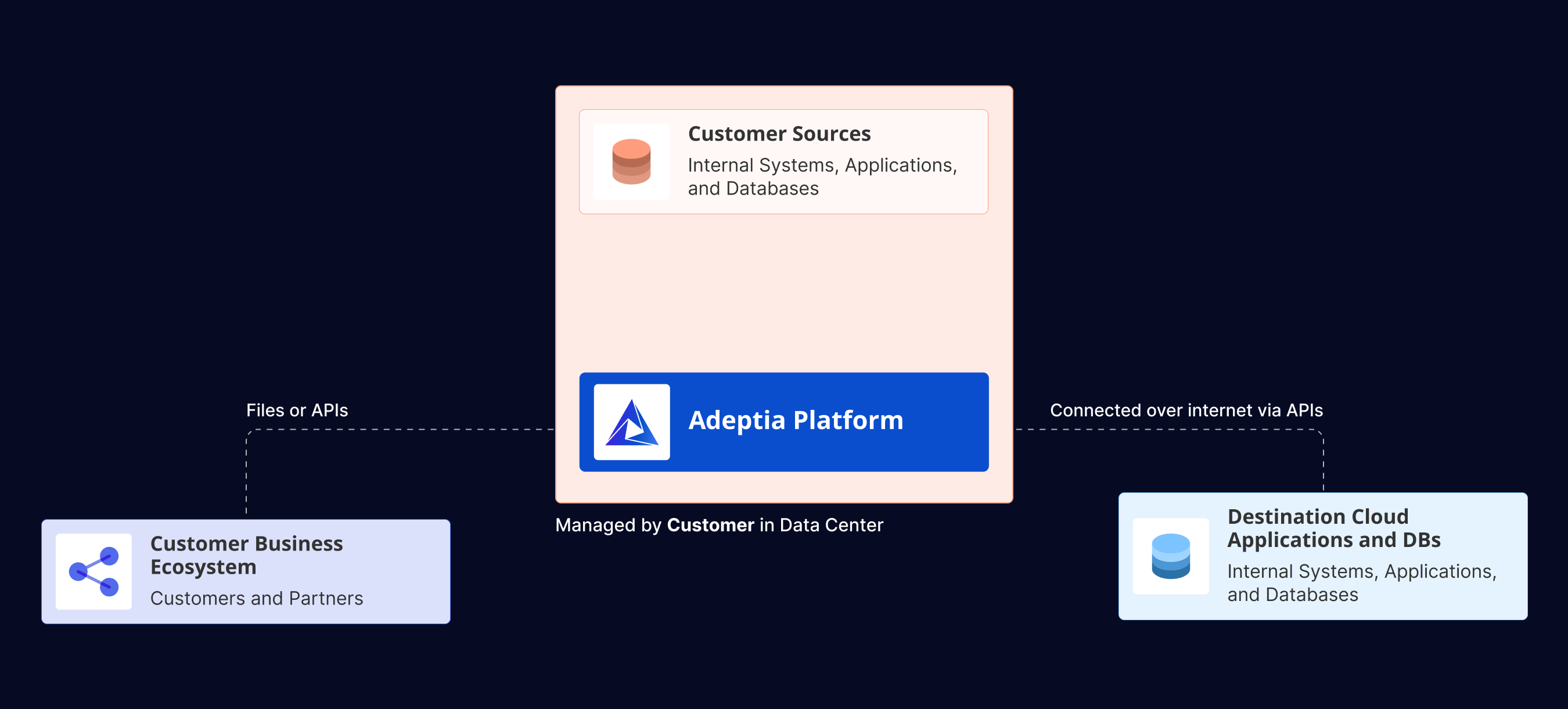Viewport: 1568px width, 709px height.
Task: Click the Files or APIs label
Action: click(x=297, y=410)
